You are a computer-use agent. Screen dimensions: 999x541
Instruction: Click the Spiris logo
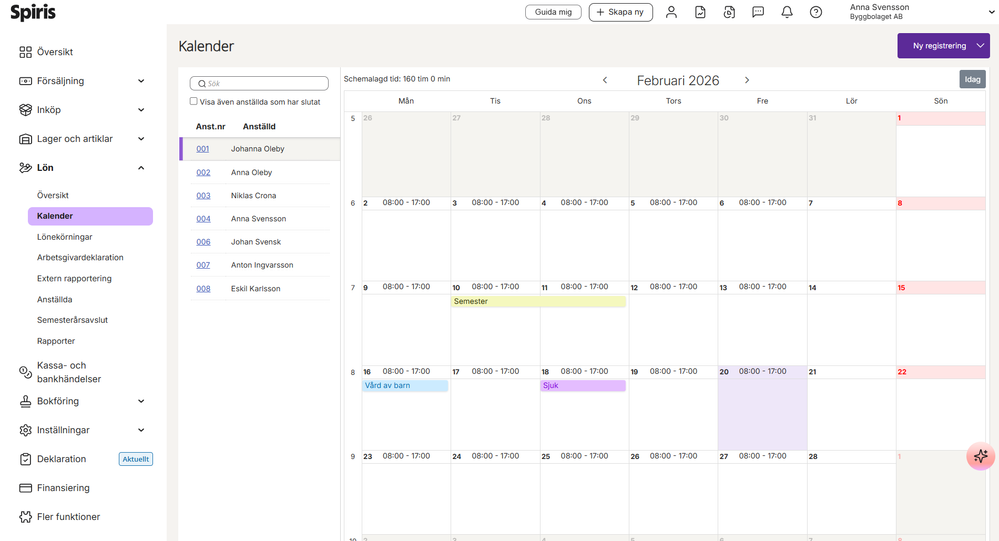coord(33,12)
